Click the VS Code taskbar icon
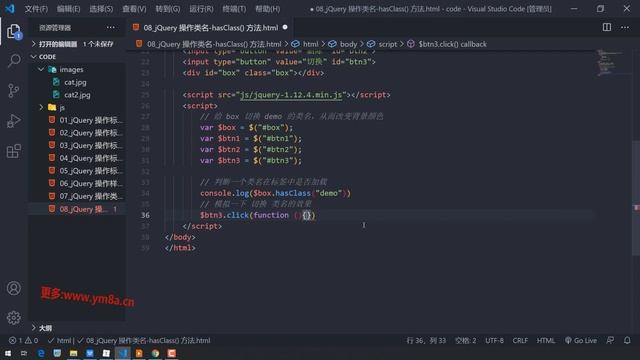The width and height of the screenshot is (640, 360). pyautogui.click(x=122, y=353)
